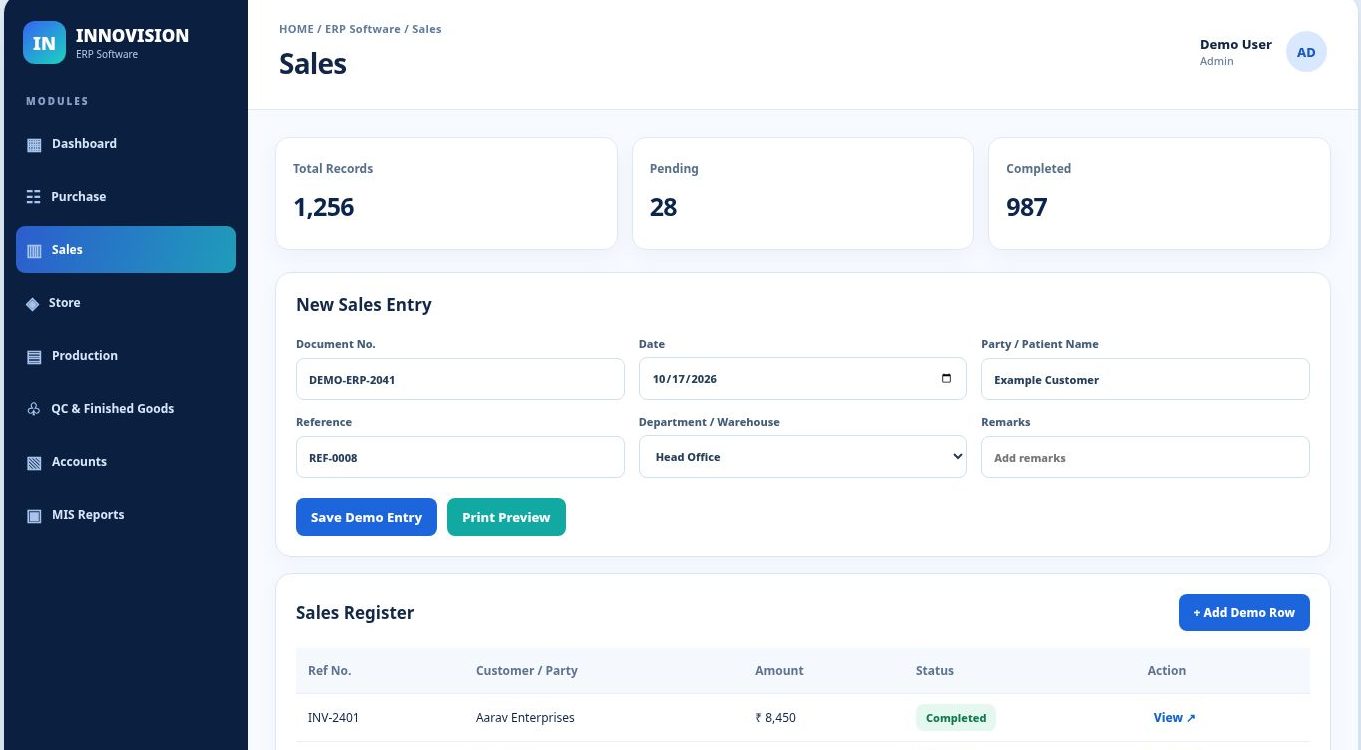Screen dimensions: 1361x750
Task: Expand the Department / Warehouse dropdown
Action: click(803, 457)
